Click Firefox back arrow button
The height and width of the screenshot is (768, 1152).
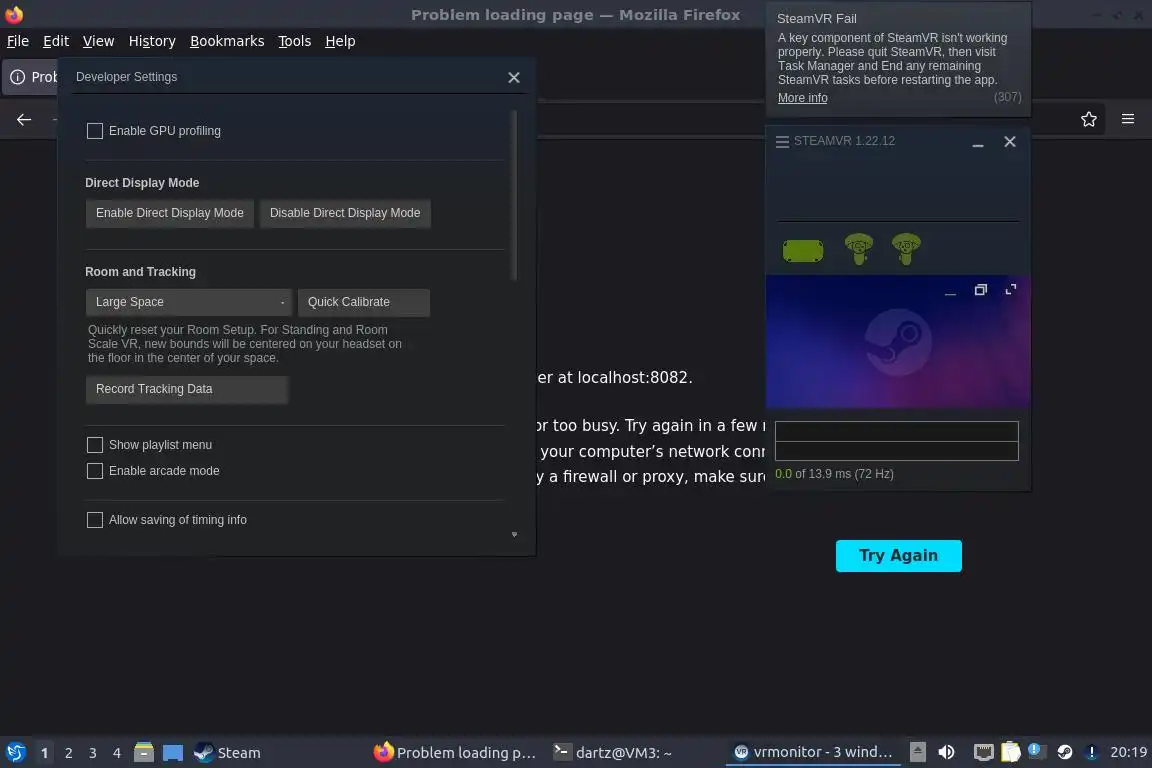pyautogui.click(x=24, y=119)
